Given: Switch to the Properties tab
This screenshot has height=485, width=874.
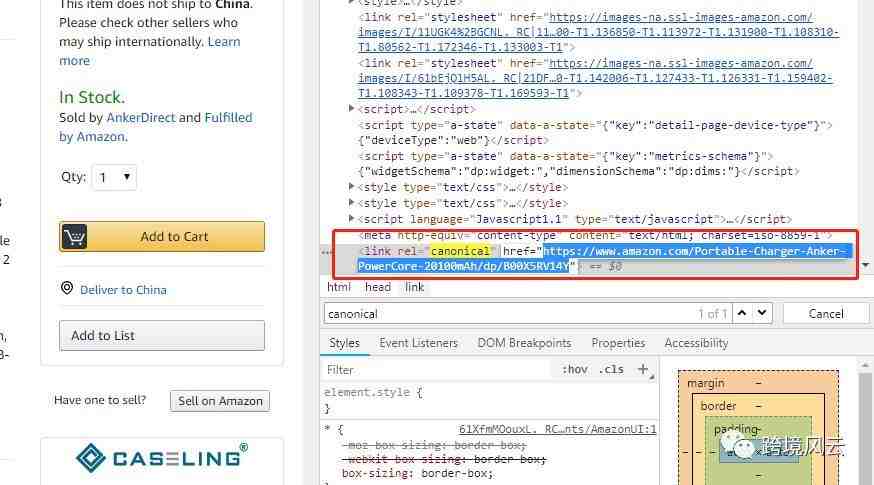Looking at the screenshot, I should pyautogui.click(x=618, y=343).
